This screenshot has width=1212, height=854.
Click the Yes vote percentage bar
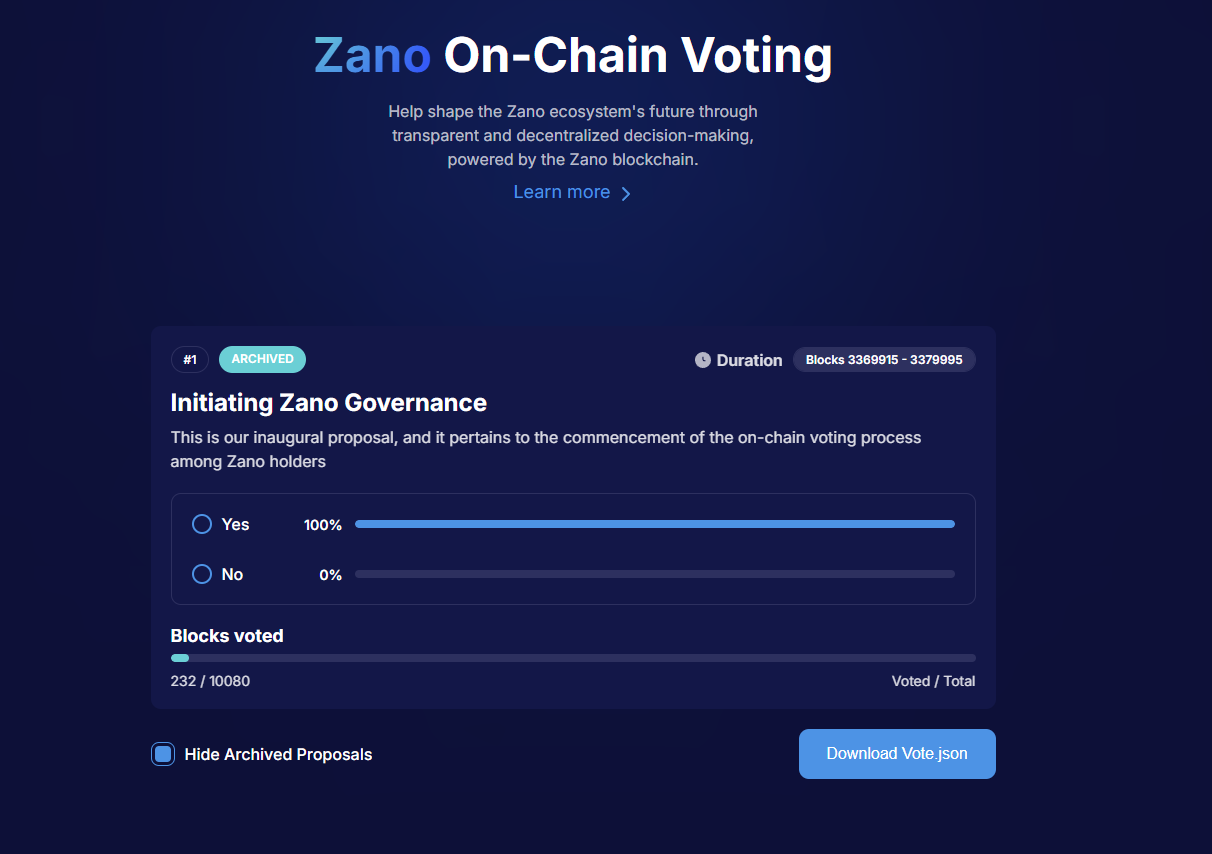[654, 524]
